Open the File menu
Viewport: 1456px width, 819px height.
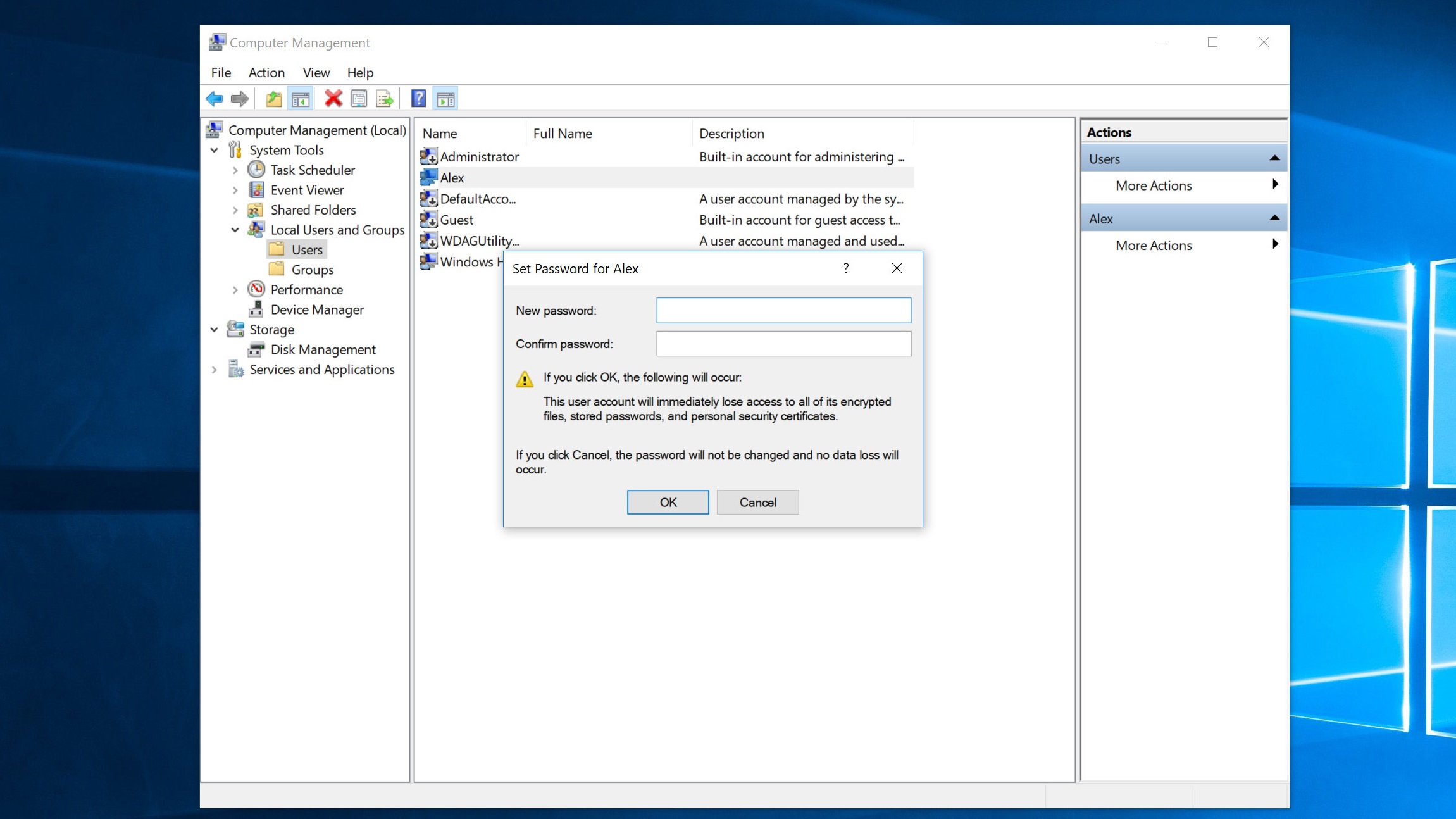point(221,72)
